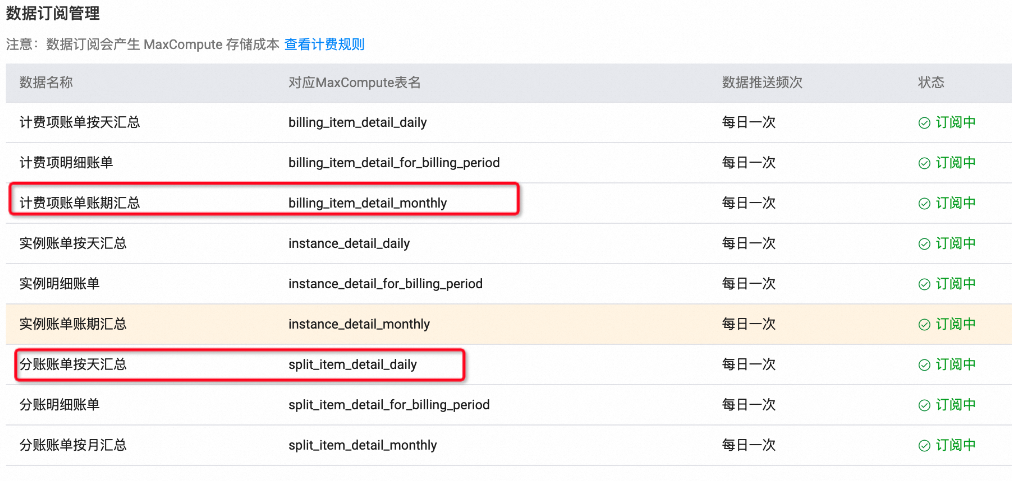Screen dimensions: 1012x481
Task: Click check icon for instance_detail_daily row
Action: [924, 243]
